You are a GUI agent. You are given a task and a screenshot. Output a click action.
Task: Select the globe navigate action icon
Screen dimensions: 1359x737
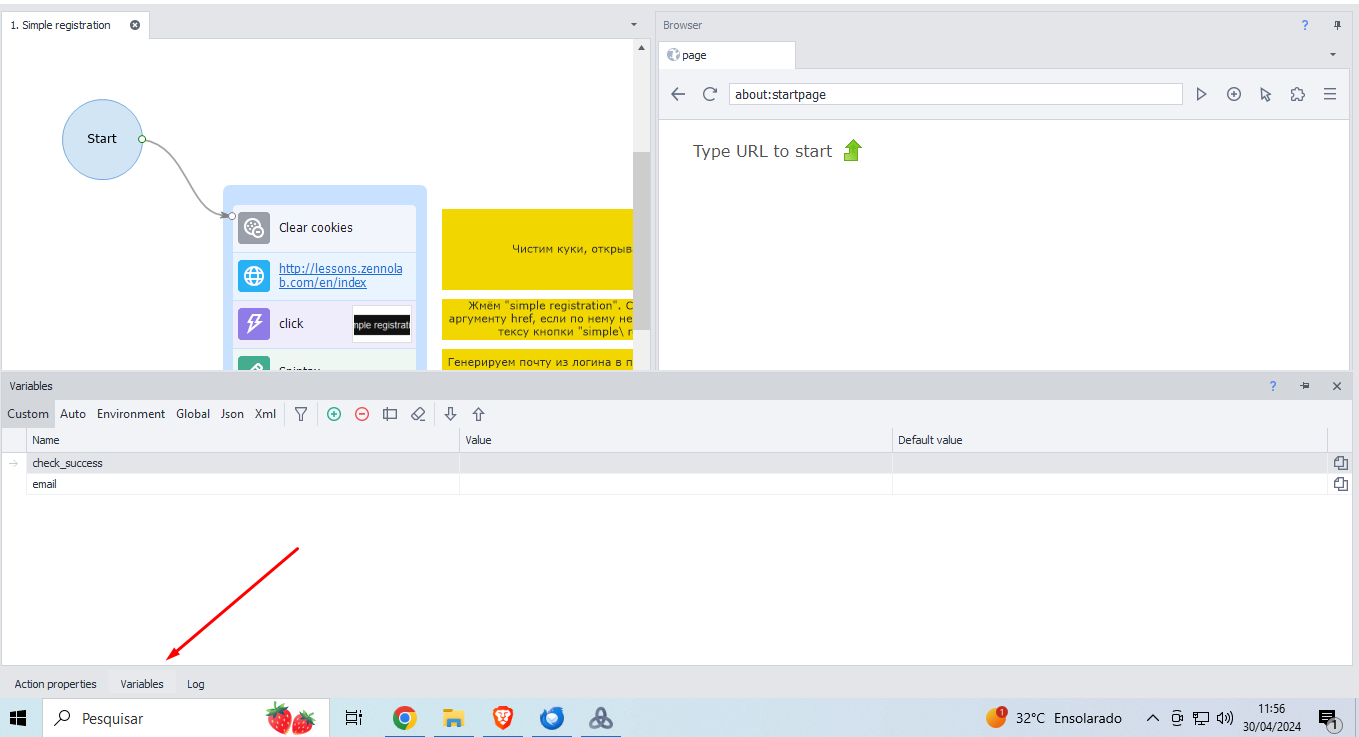(x=254, y=276)
